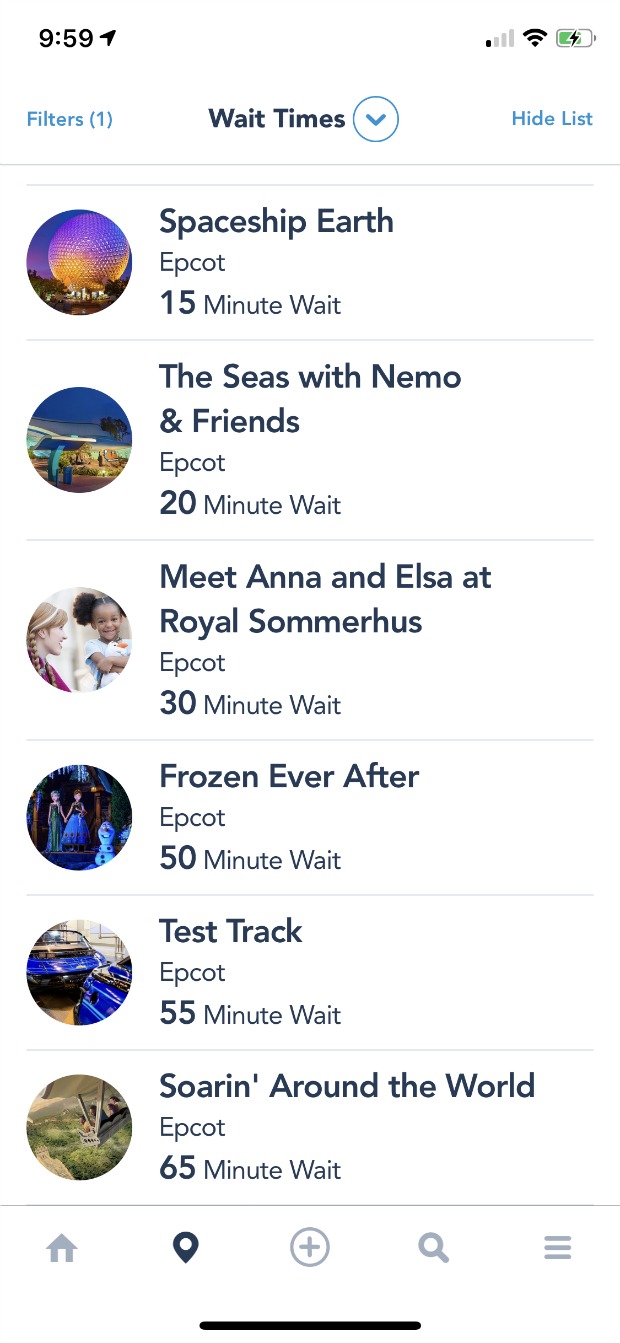The image size is (620, 1343).
Task: Select the Frozen Ever After entry
Action: pos(310,818)
